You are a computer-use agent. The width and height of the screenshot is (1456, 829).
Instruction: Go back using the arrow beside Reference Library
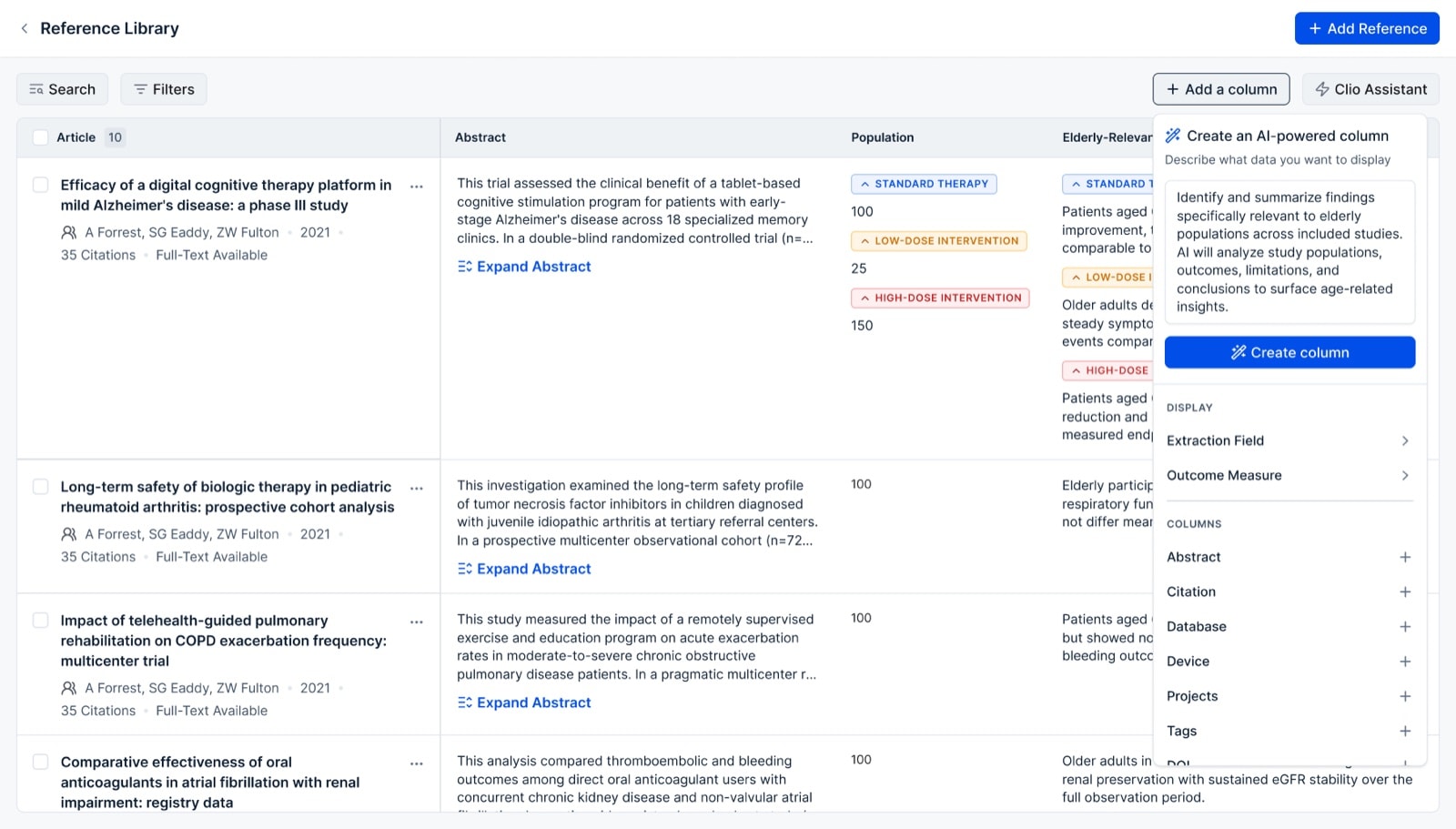click(x=25, y=28)
